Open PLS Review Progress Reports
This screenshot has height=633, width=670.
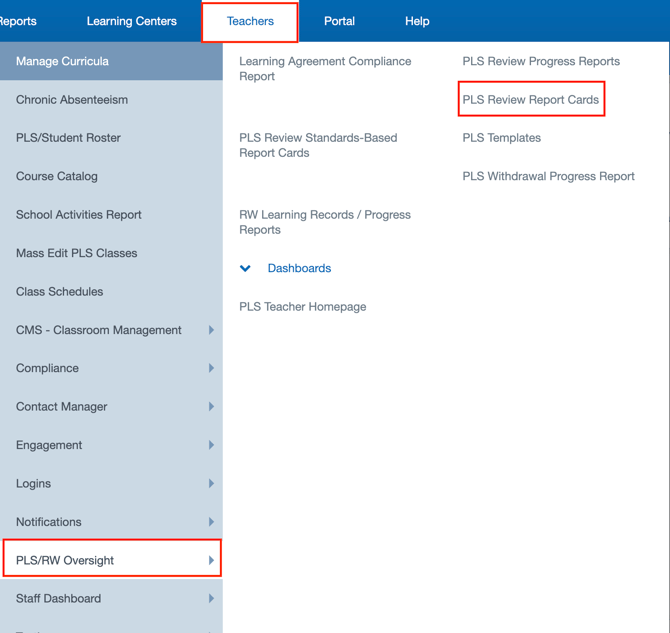click(x=540, y=61)
